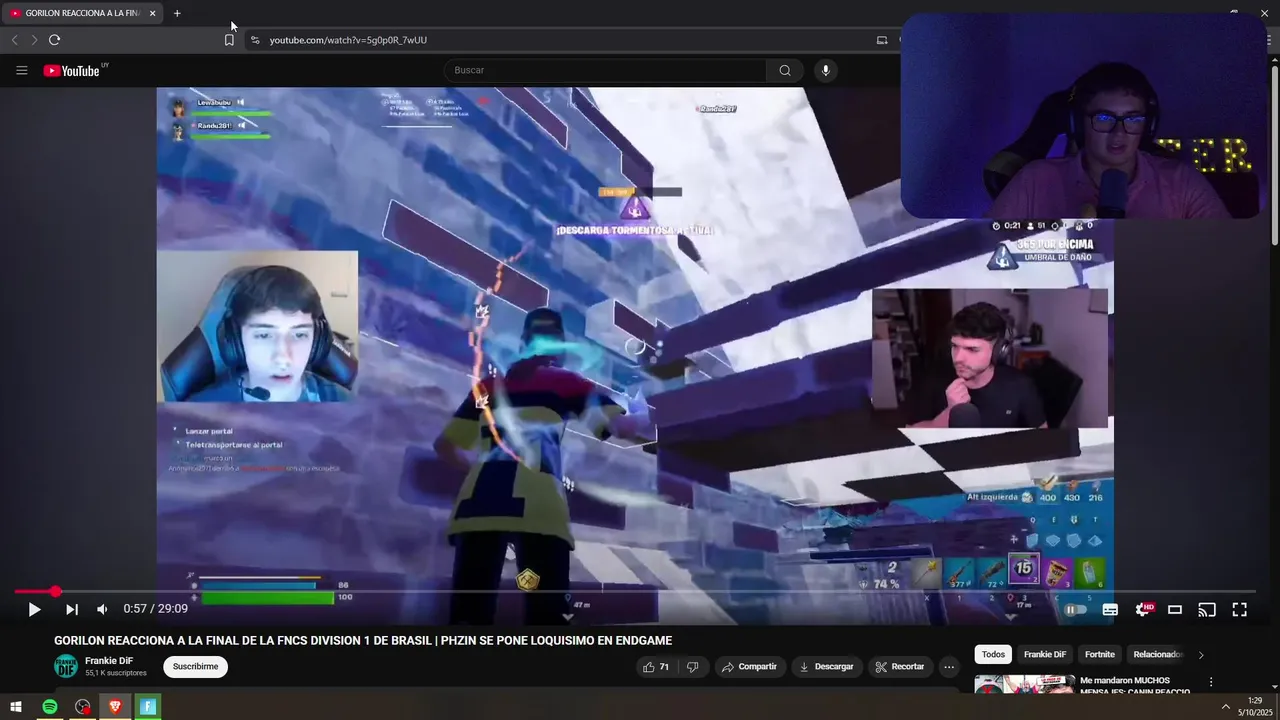Start voice search with microphone
1280x720 pixels.
pos(825,70)
